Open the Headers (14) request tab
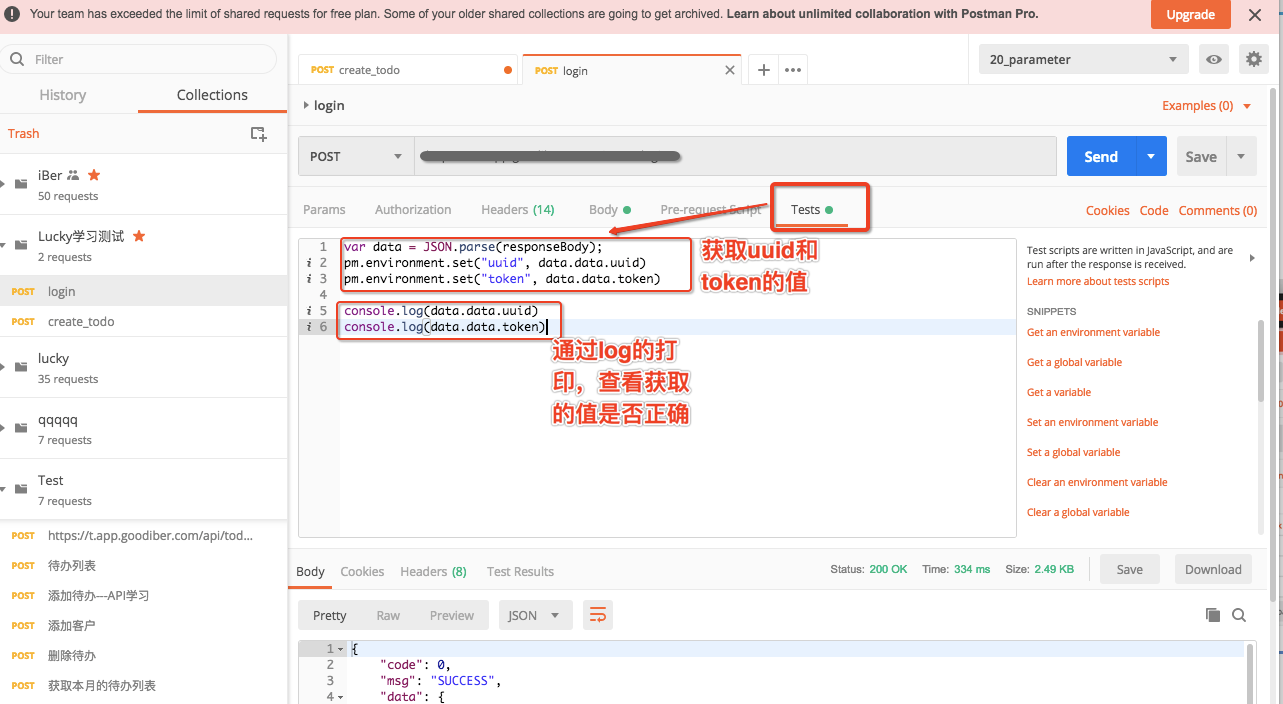 pyautogui.click(x=517, y=209)
